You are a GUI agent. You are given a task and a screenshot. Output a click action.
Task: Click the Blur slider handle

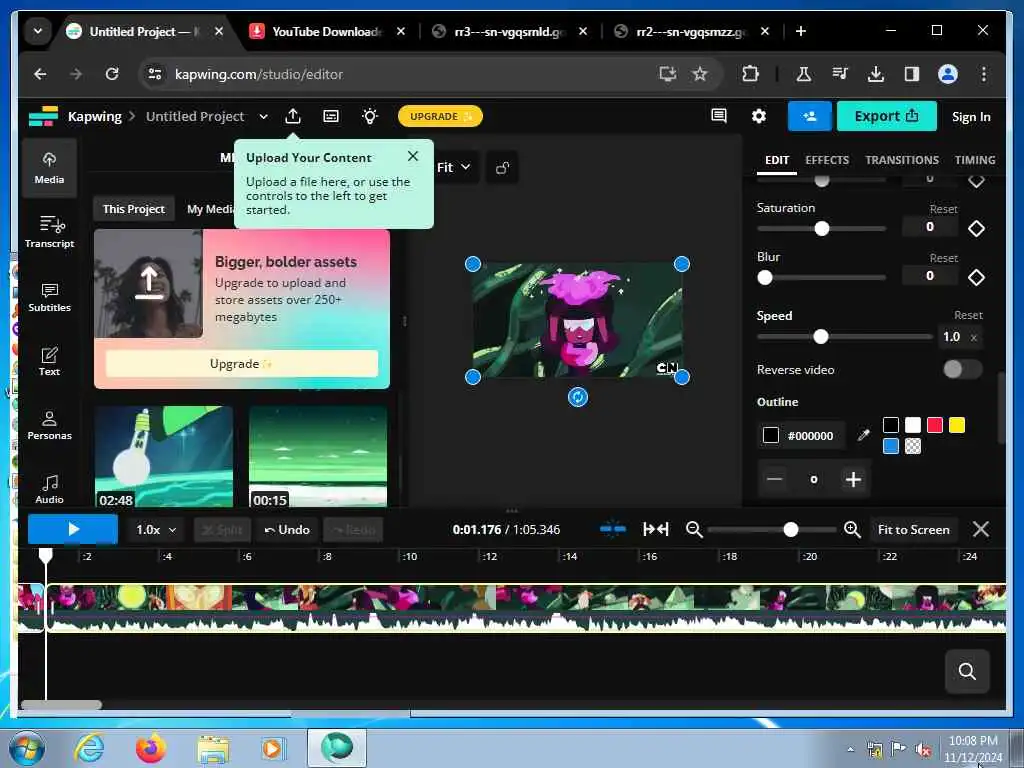(x=765, y=278)
